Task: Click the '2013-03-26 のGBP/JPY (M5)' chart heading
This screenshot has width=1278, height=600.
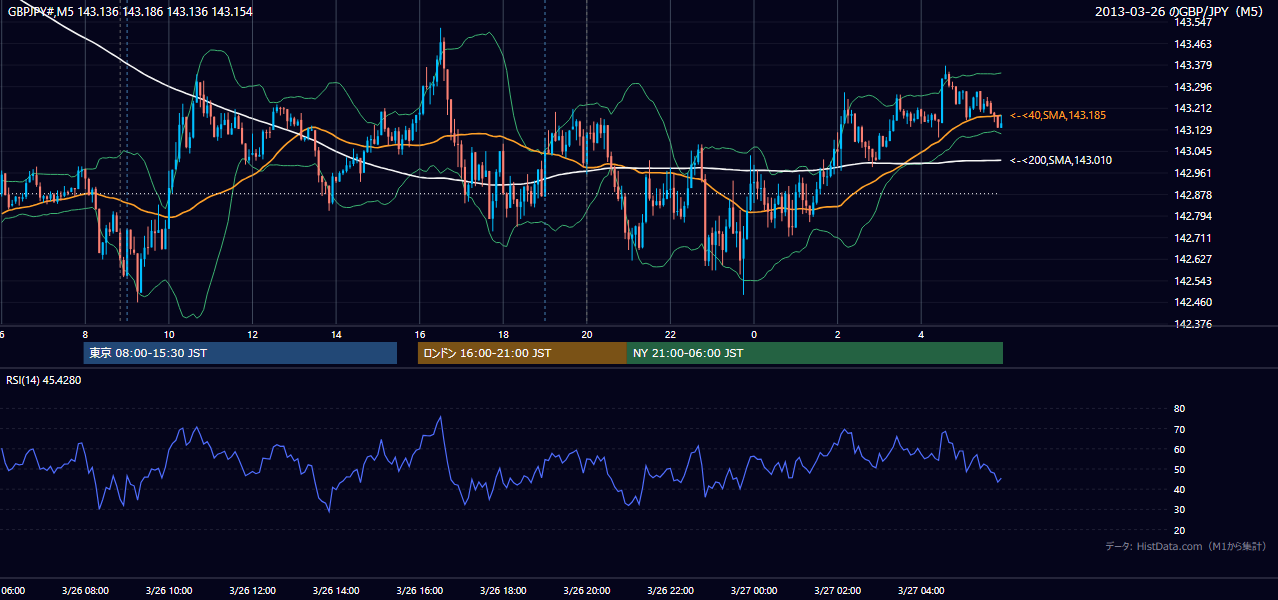Action: (x=1180, y=11)
